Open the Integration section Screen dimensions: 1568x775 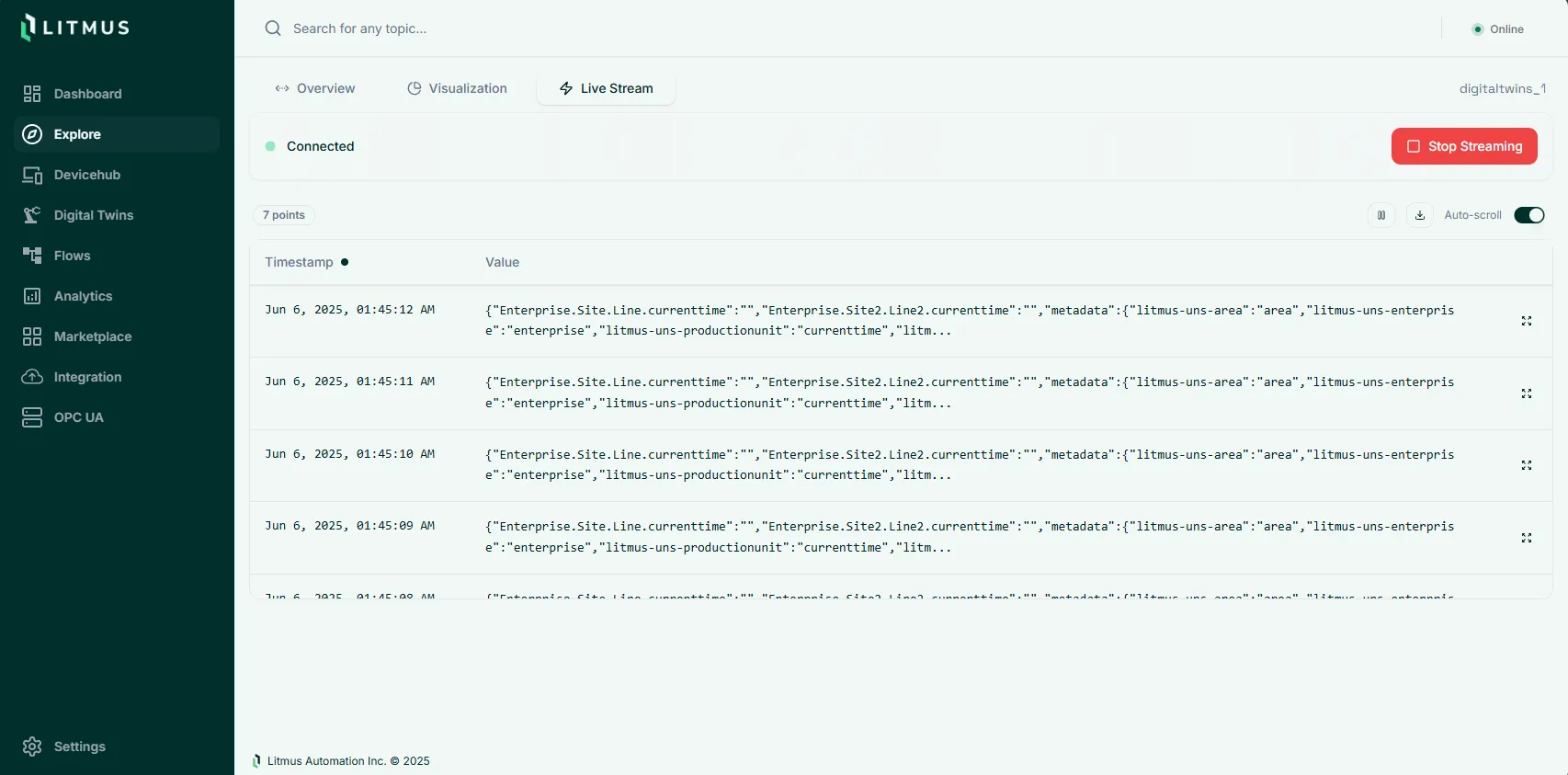point(117,377)
